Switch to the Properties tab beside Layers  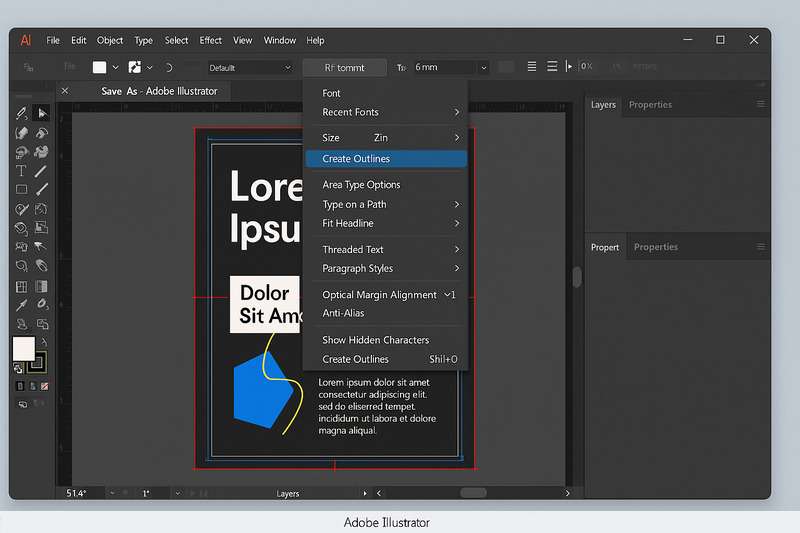tap(650, 105)
